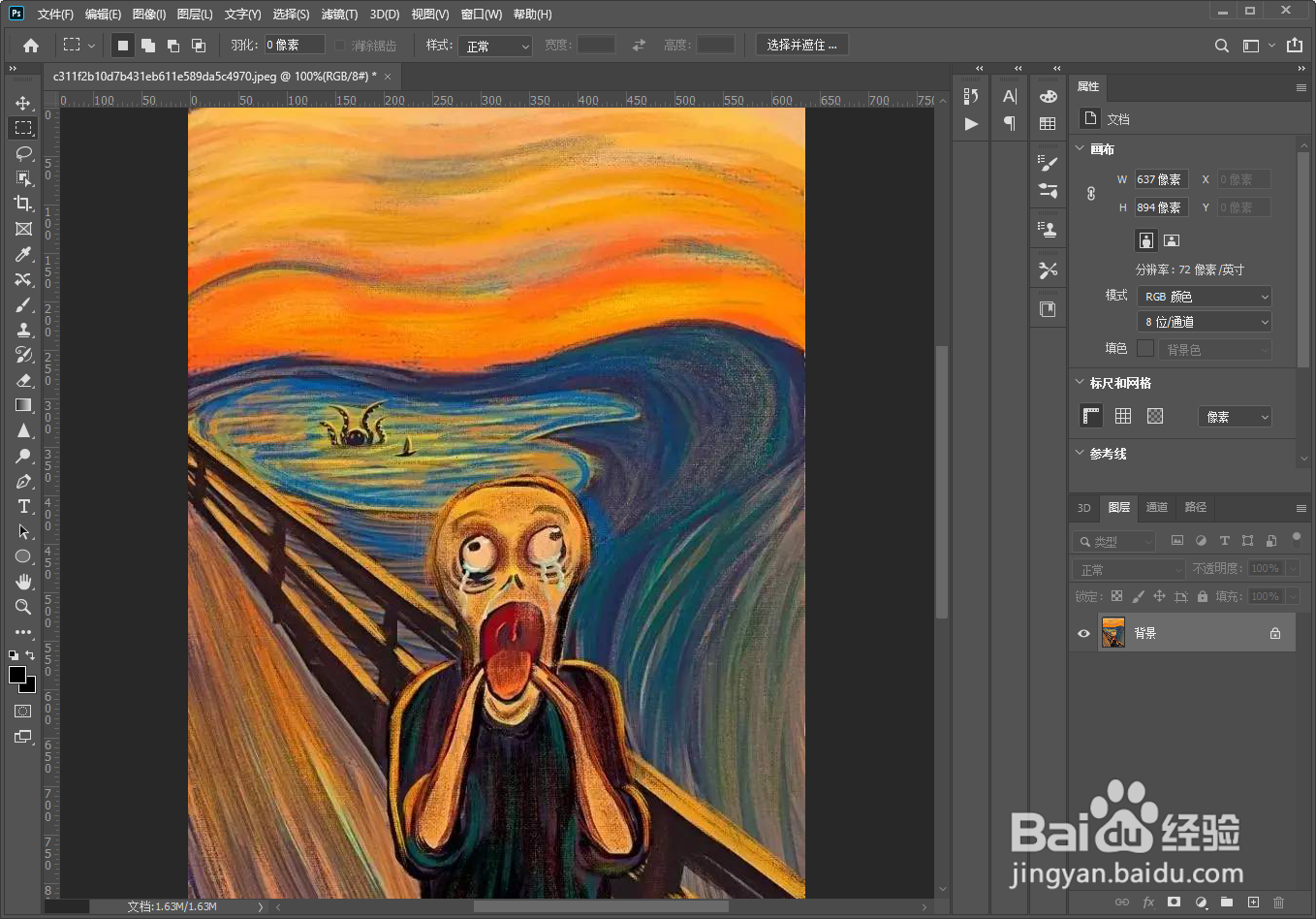The height and width of the screenshot is (919, 1316).
Task: Open the 8 位/通道 dropdown
Action: point(1205,322)
